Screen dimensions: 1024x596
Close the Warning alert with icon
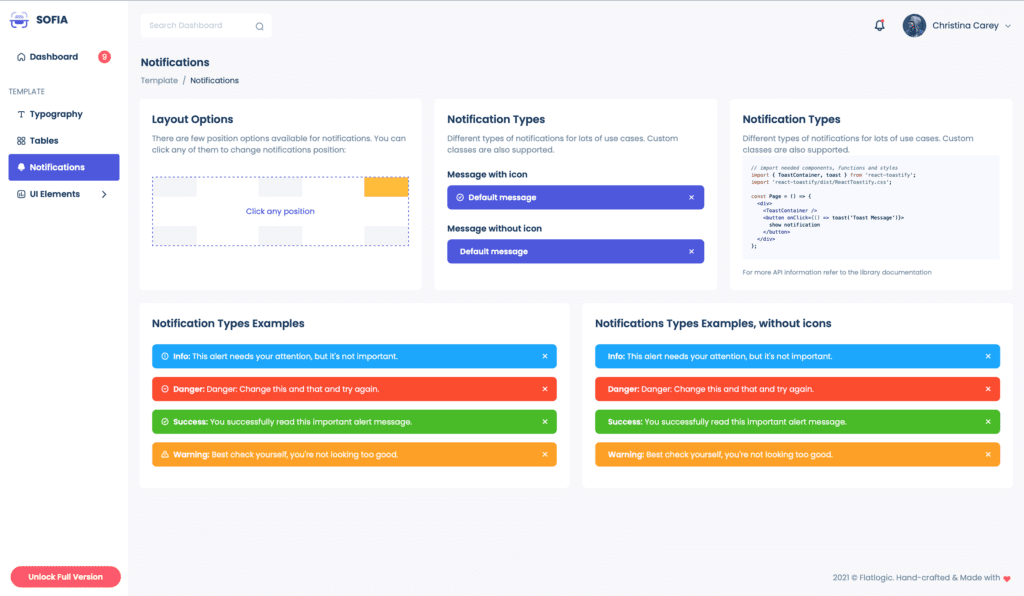[545, 454]
